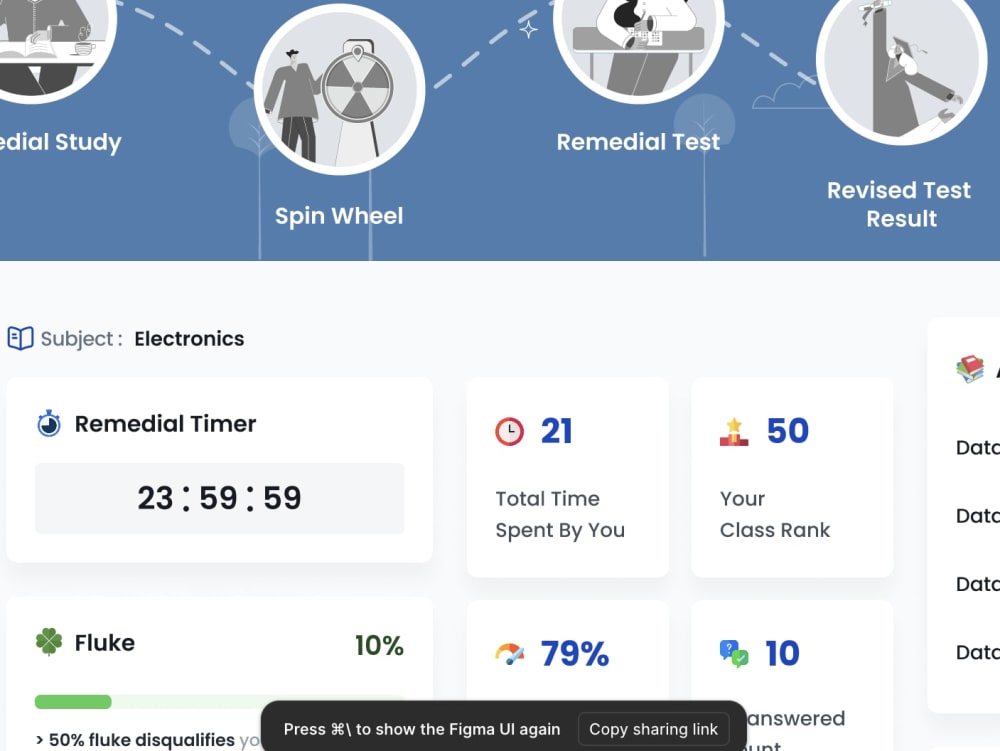1000x751 pixels.
Task: Click the Electronics subject name
Action: 189,339
